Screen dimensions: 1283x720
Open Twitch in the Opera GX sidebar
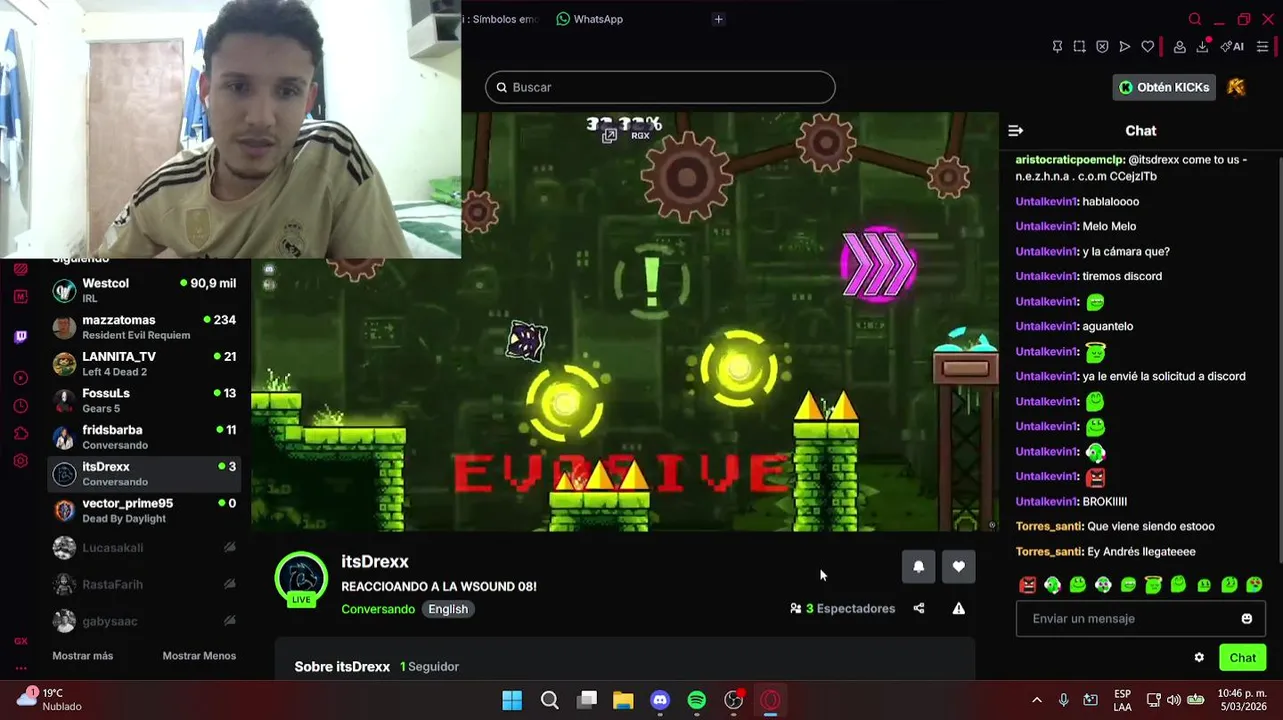[x=21, y=337]
